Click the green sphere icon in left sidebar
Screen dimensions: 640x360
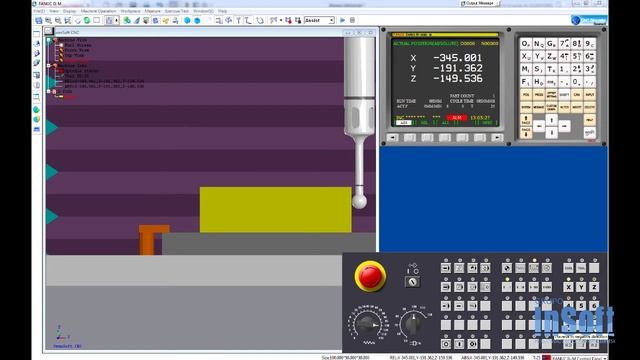(37, 110)
